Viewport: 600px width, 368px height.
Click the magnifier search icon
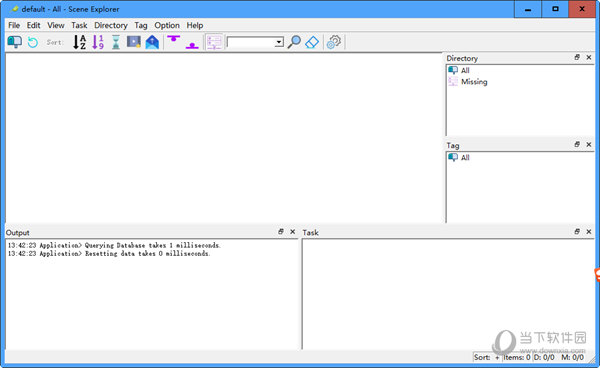pyautogui.click(x=294, y=42)
